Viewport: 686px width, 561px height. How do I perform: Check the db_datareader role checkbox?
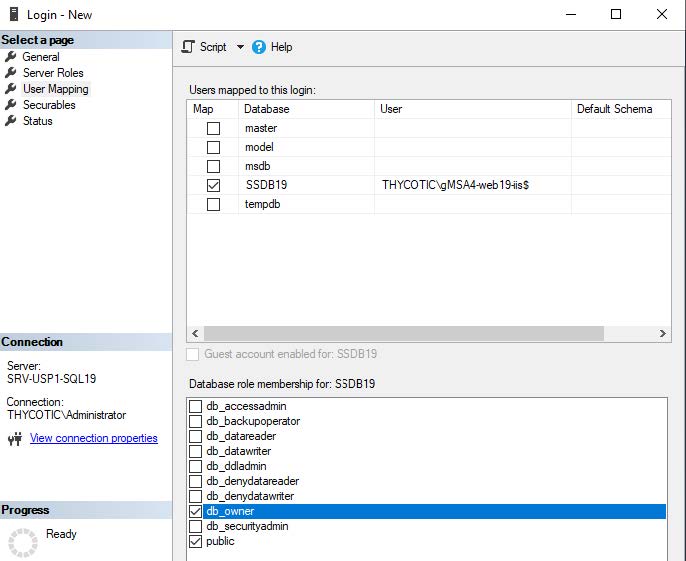pyautogui.click(x=196, y=436)
